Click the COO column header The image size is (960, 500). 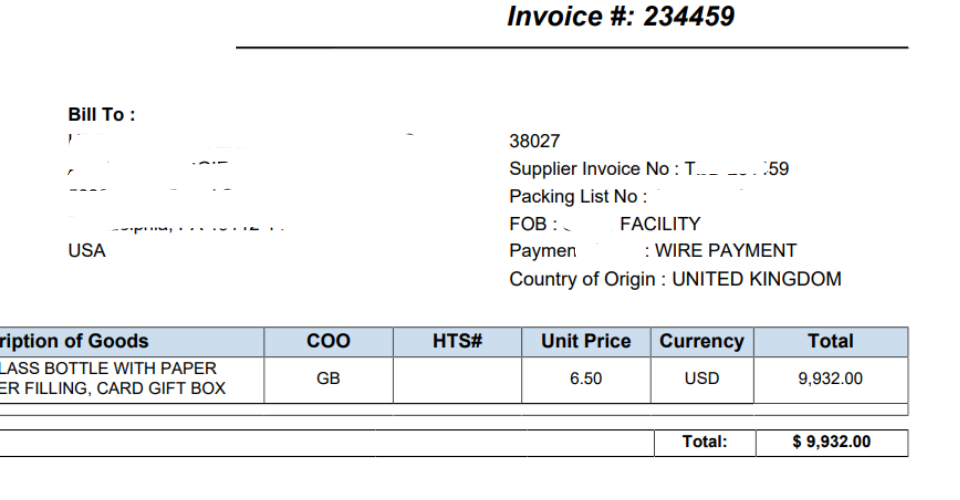329,341
